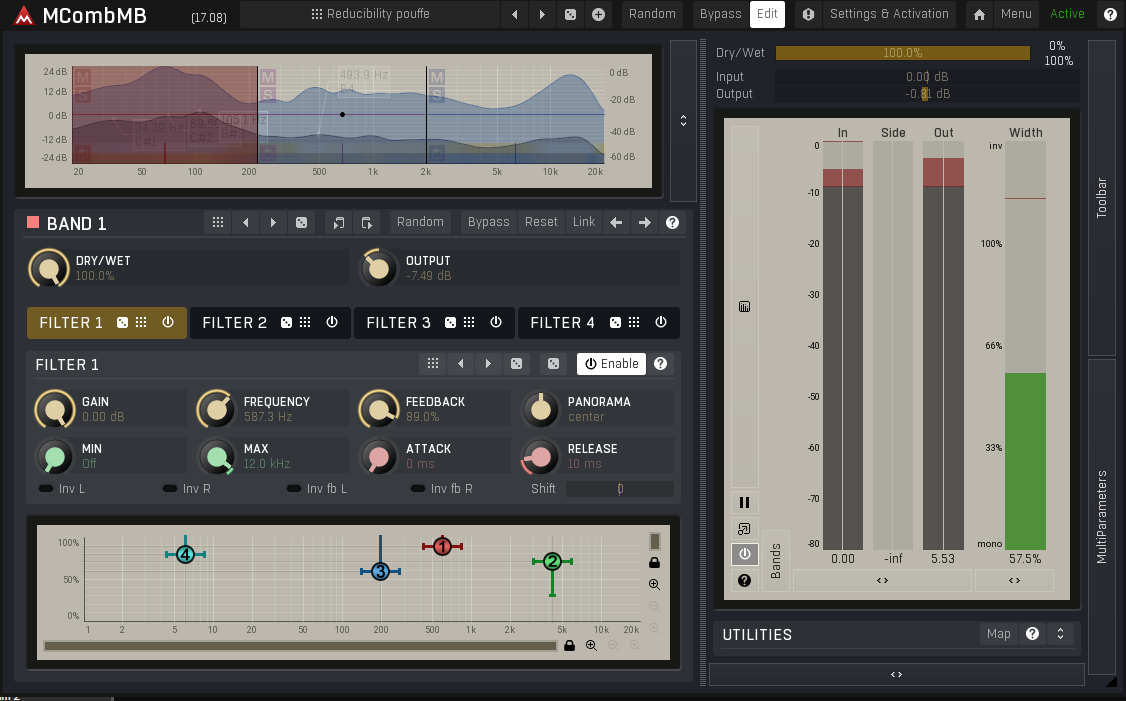Adjust the Output gain slider

pyautogui.click(x=926, y=94)
